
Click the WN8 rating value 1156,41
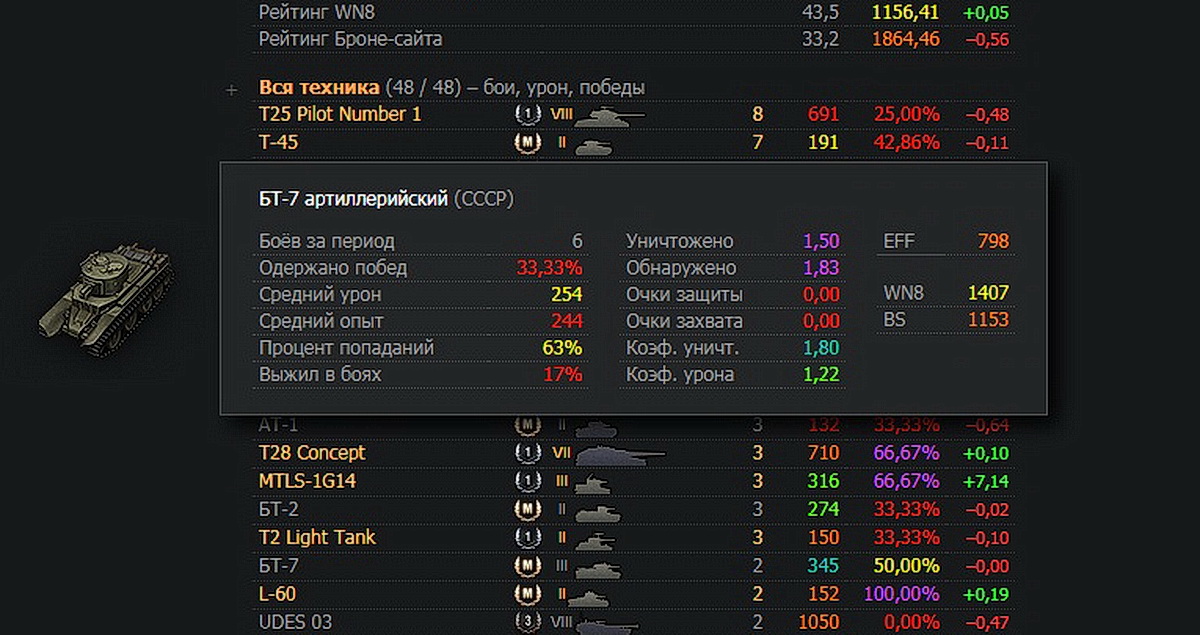click(906, 12)
